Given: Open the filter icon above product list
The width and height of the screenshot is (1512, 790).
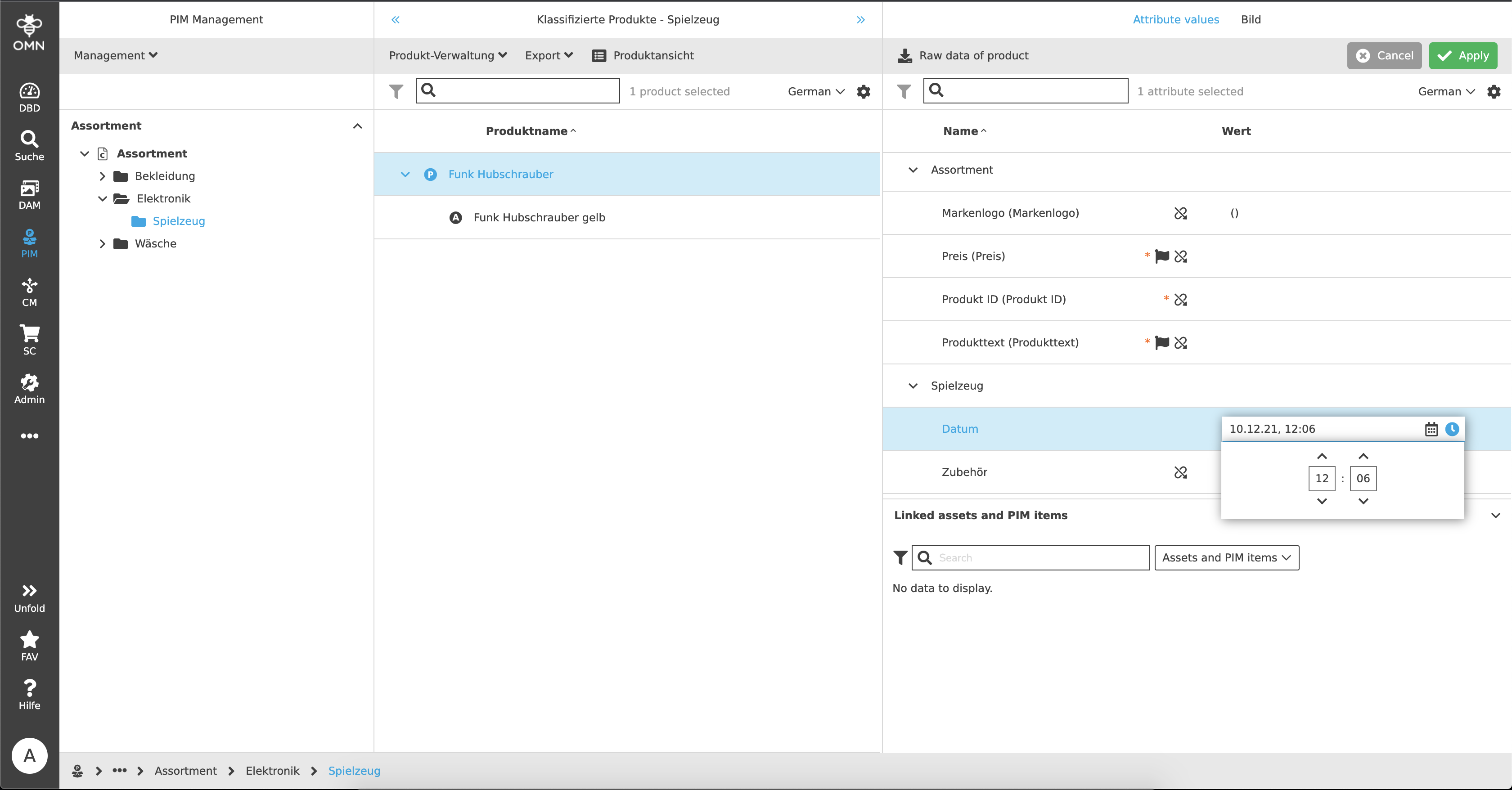Looking at the screenshot, I should pos(397,92).
